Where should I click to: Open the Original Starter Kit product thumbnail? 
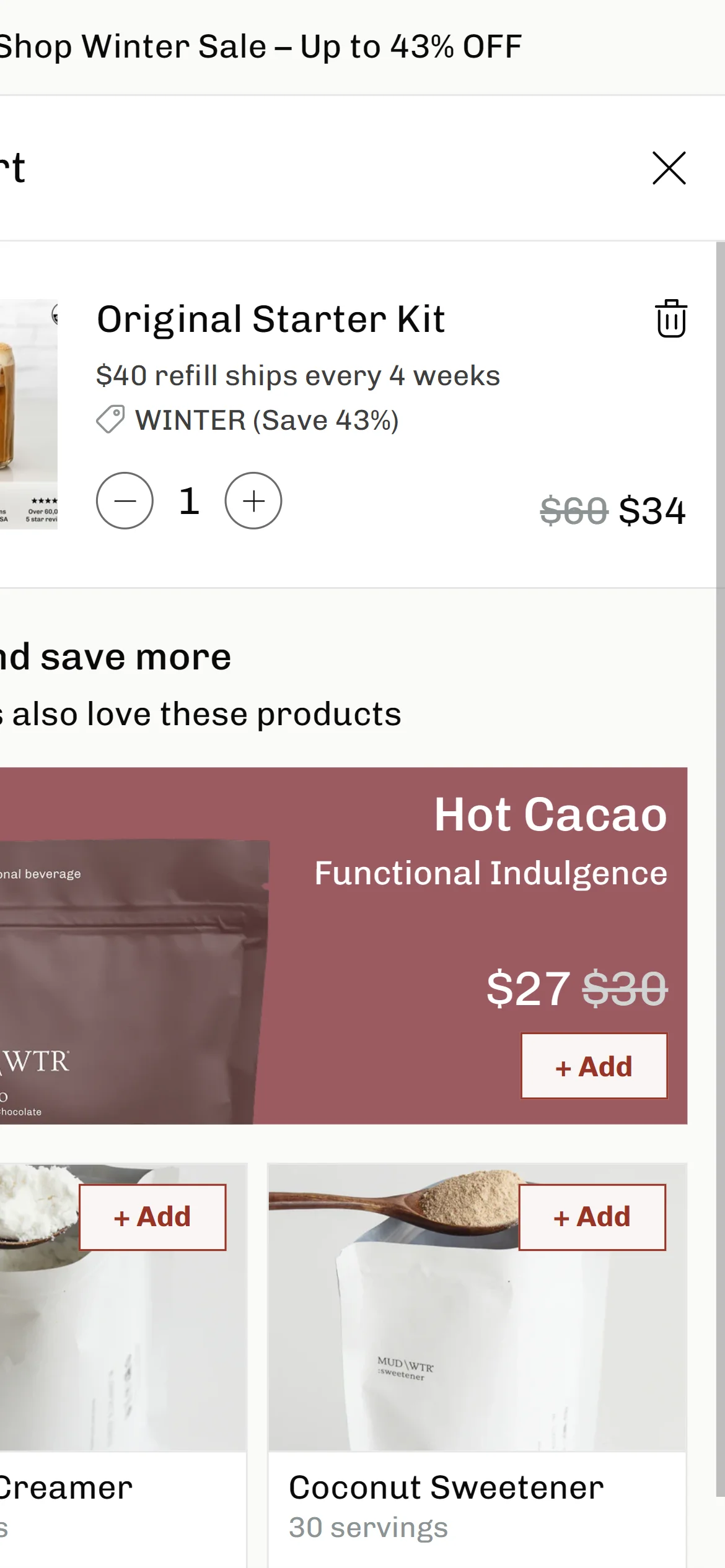pos(29,414)
